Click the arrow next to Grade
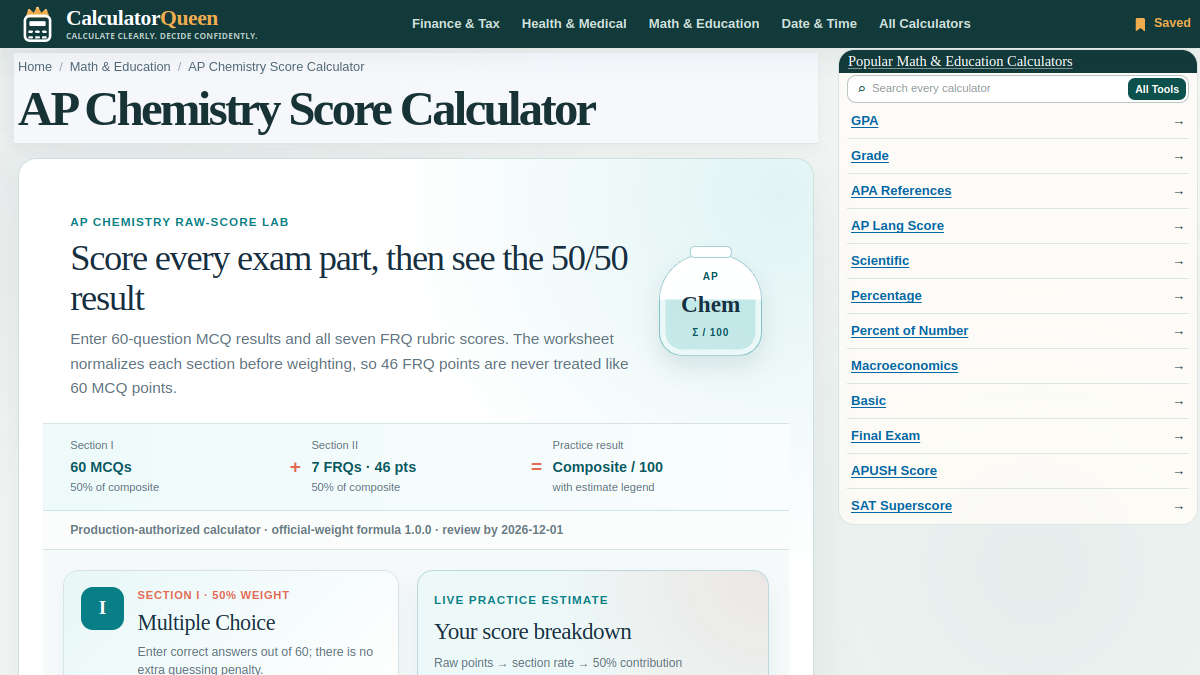This screenshot has height=675, width=1200. [x=1179, y=157]
